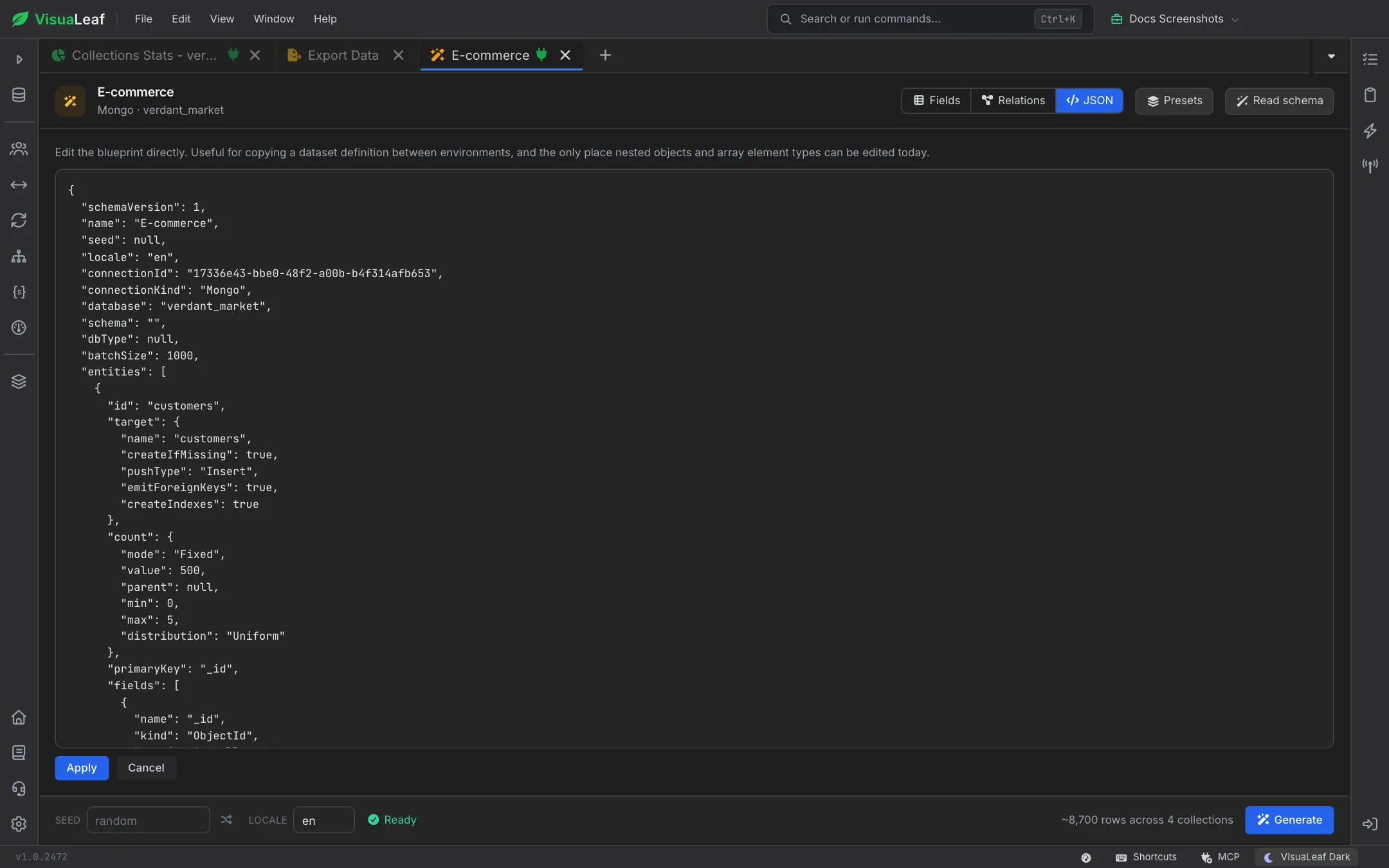This screenshot has width=1389, height=868.
Task: Open the View menu
Action: click(222, 19)
